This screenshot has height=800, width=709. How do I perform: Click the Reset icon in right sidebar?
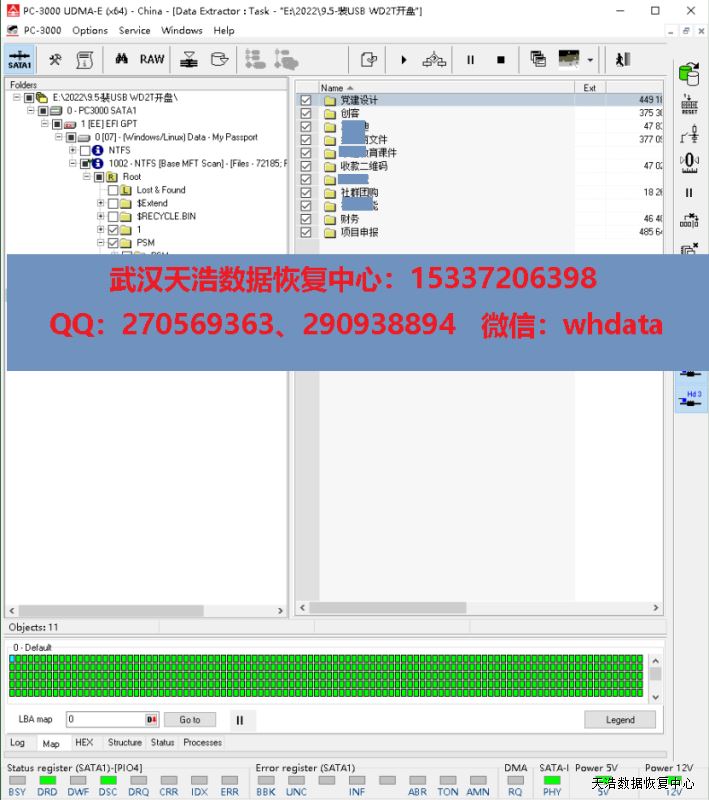click(689, 104)
